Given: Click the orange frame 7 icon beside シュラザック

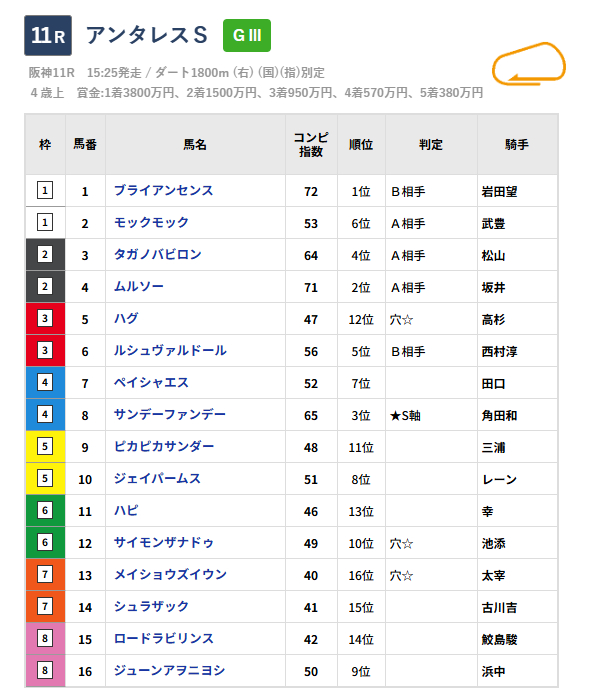Looking at the screenshot, I should pos(45,606).
